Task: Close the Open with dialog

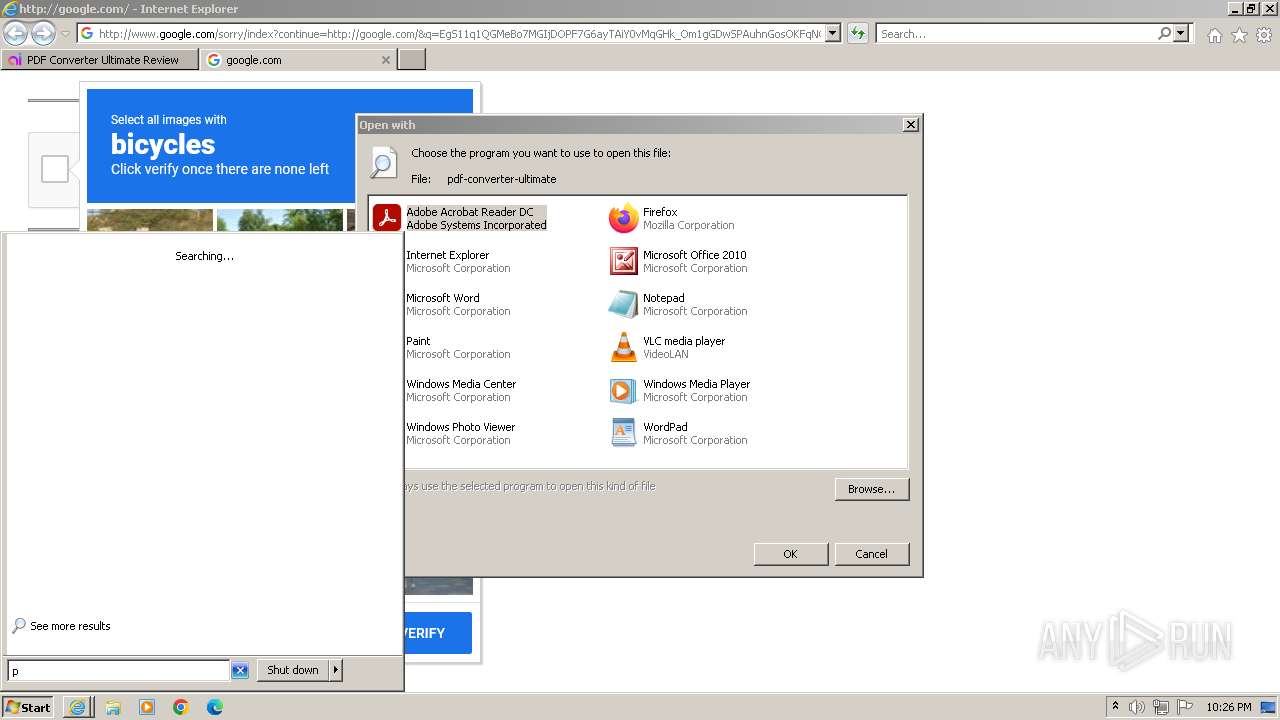Action: point(910,125)
